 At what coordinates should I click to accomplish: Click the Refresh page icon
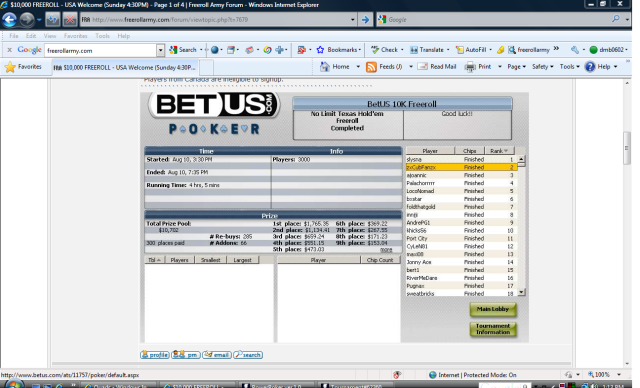(53, 19)
